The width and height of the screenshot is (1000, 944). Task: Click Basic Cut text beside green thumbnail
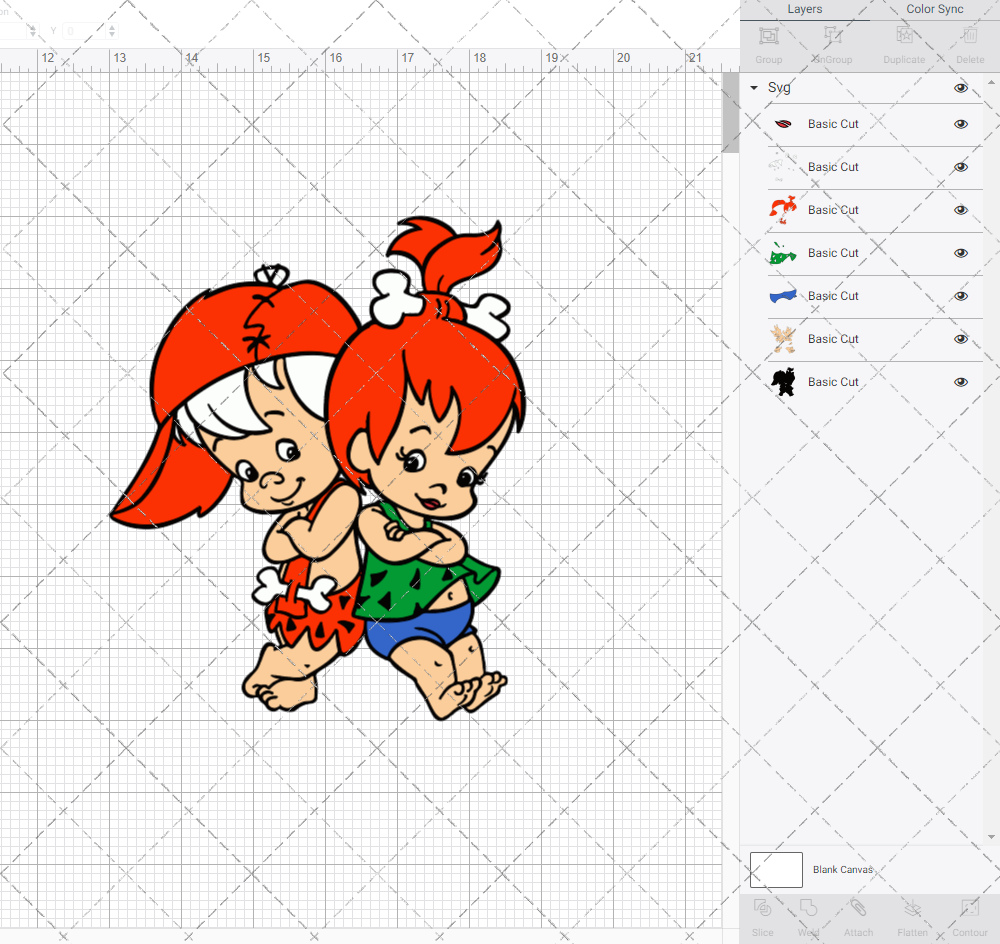coord(833,253)
